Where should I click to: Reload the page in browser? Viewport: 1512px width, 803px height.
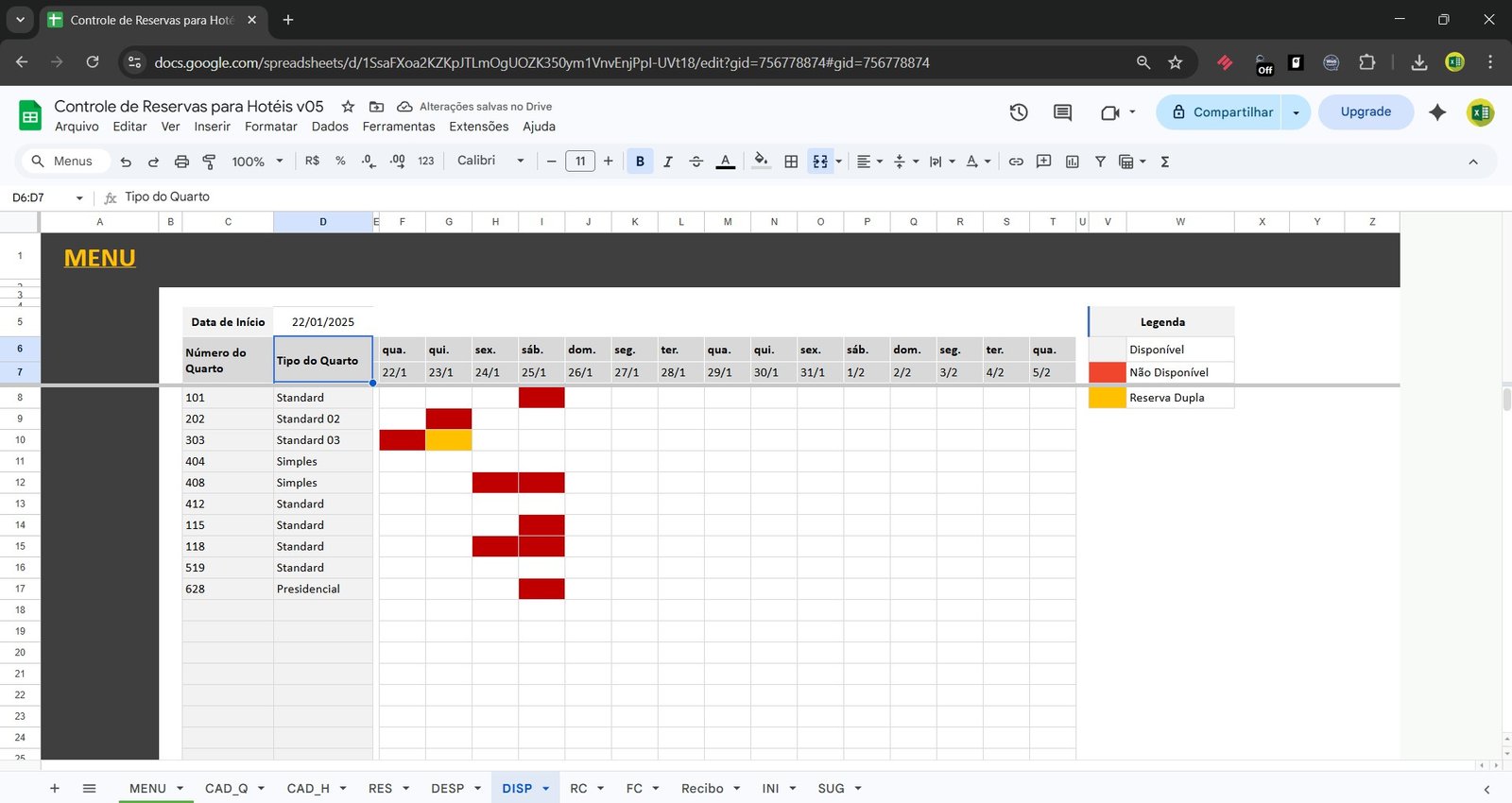[x=93, y=62]
